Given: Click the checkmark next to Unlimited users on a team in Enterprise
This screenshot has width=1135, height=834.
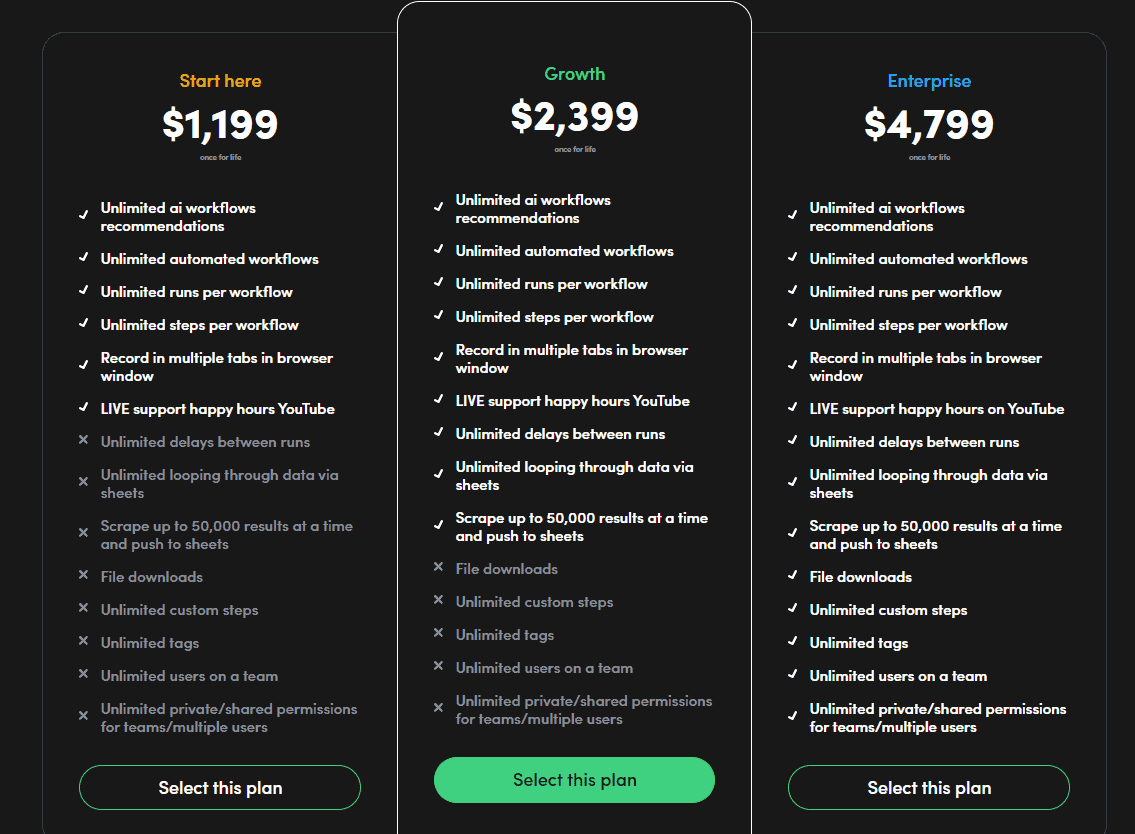Looking at the screenshot, I should click(793, 676).
